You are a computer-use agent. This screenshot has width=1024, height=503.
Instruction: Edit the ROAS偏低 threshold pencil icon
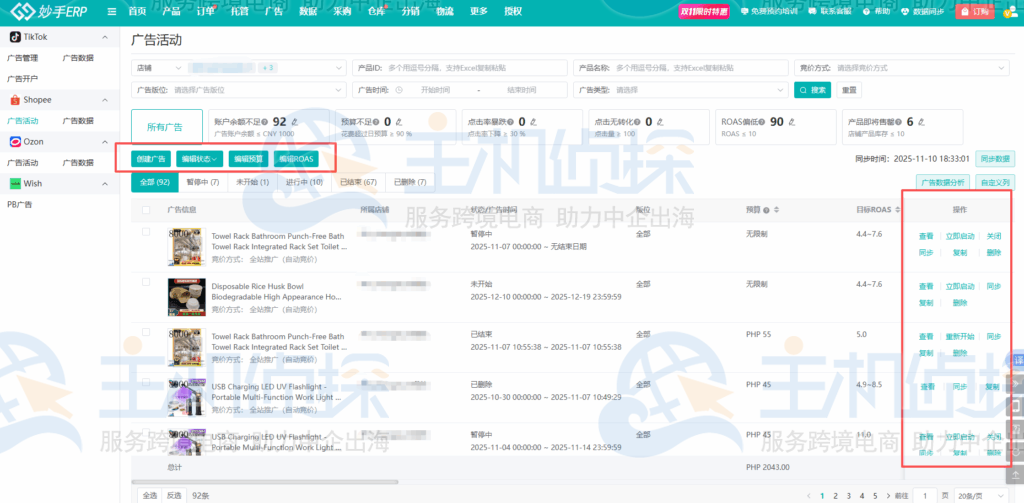[792, 122]
